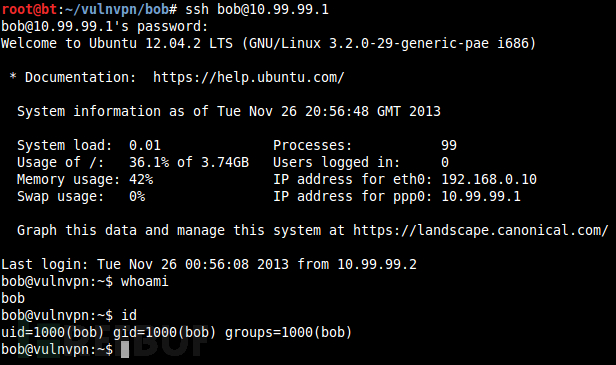Click the help.ubuntu.com documentation URL

click(249, 77)
